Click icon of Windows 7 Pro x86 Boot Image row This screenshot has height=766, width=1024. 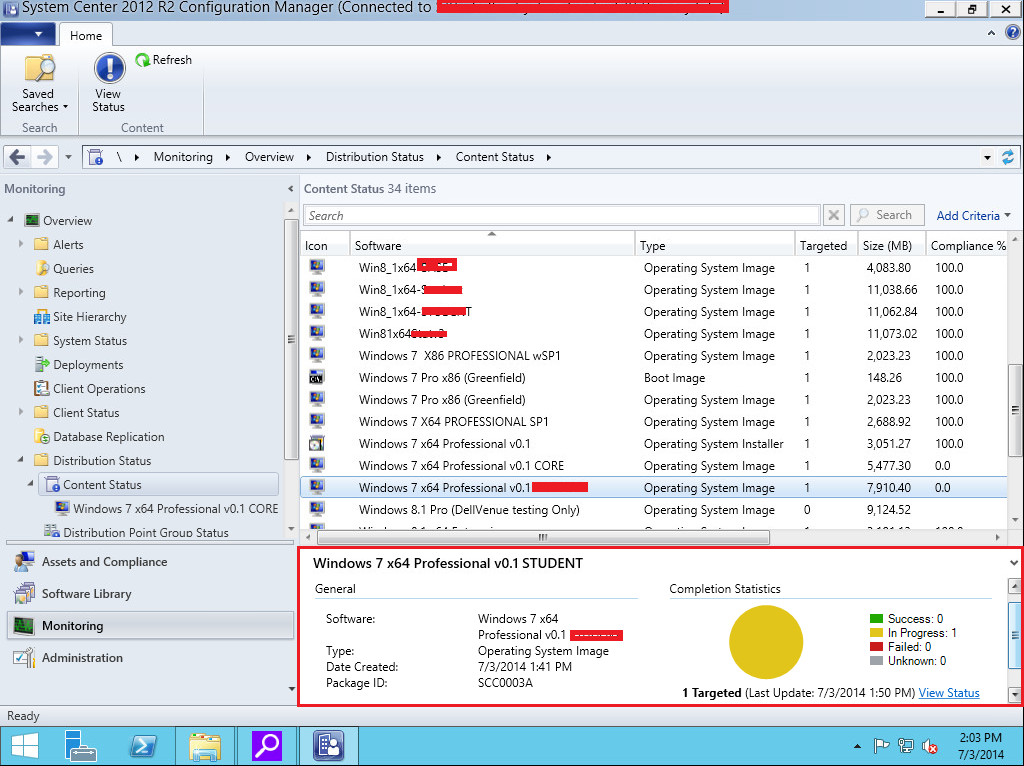(316, 377)
